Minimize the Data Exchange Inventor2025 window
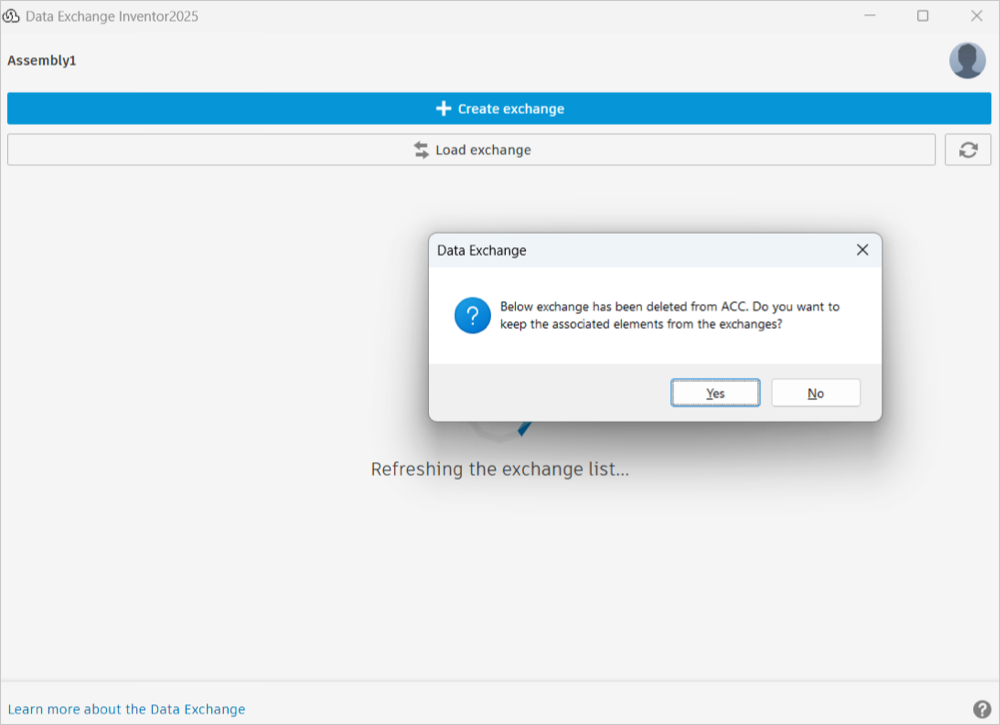This screenshot has width=1000, height=725. 870,15
